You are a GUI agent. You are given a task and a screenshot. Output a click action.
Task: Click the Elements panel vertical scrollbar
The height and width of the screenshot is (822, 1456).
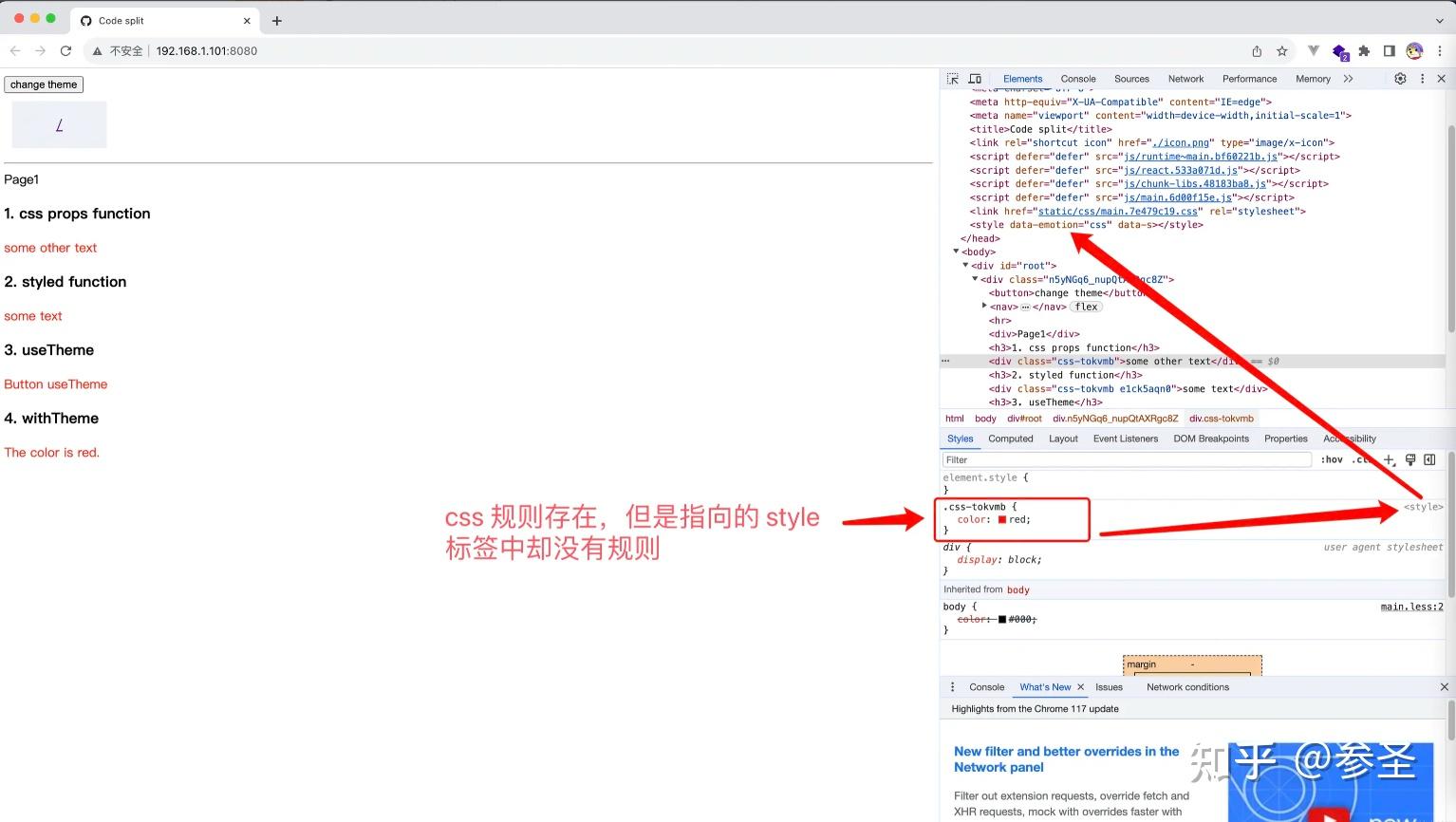(1450, 228)
